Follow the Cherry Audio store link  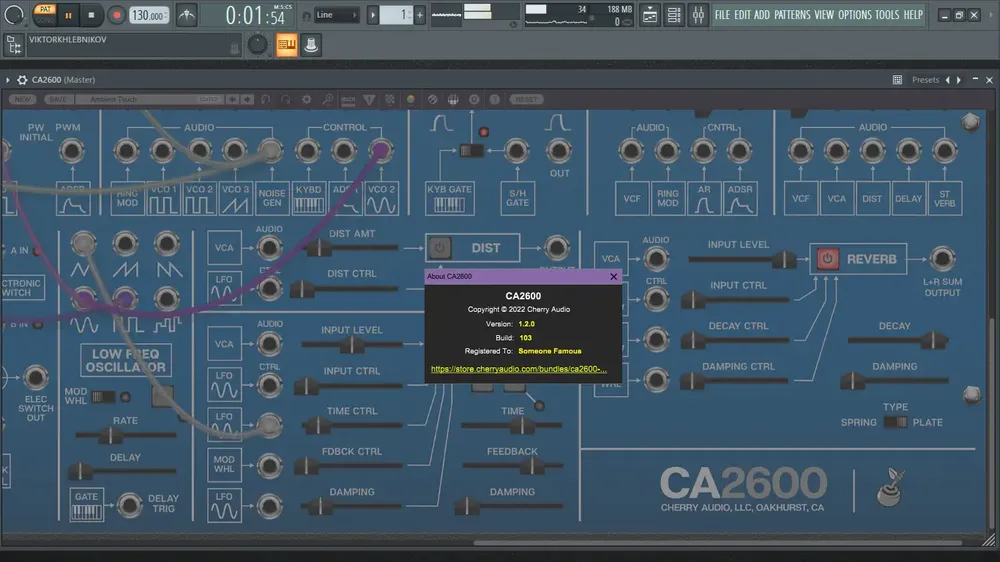coord(518,369)
